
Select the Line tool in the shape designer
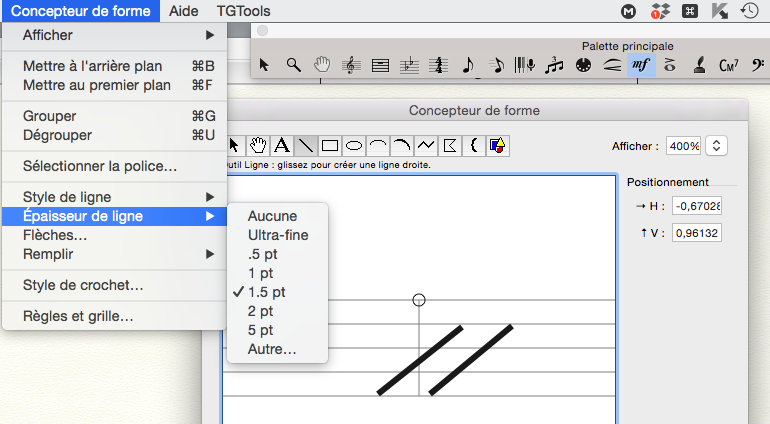click(306, 146)
